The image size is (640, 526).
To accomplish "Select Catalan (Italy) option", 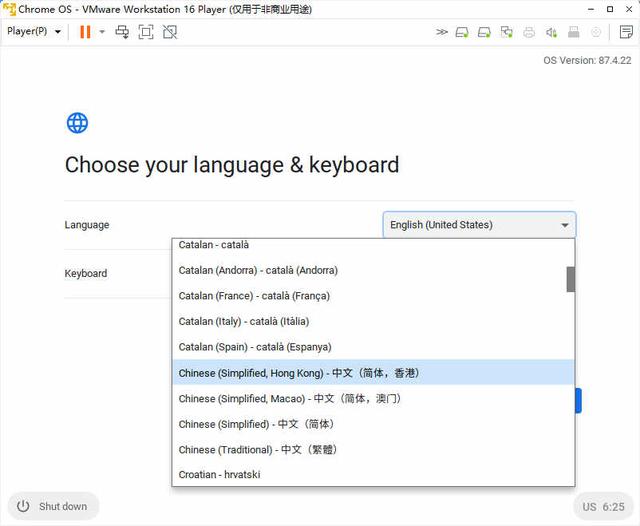I will tap(373, 321).
